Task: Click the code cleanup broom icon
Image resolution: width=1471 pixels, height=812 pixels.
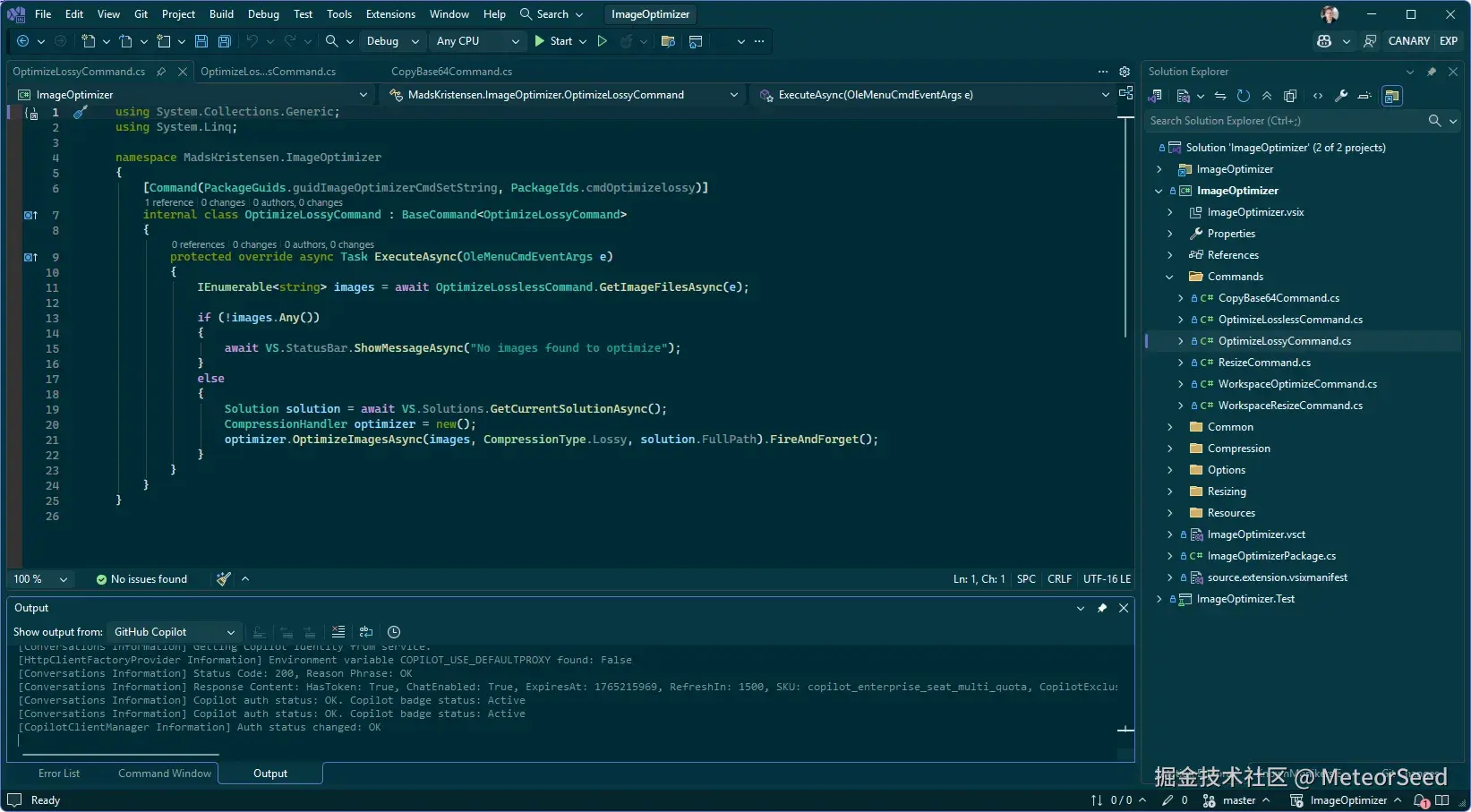Action: pos(224,579)
